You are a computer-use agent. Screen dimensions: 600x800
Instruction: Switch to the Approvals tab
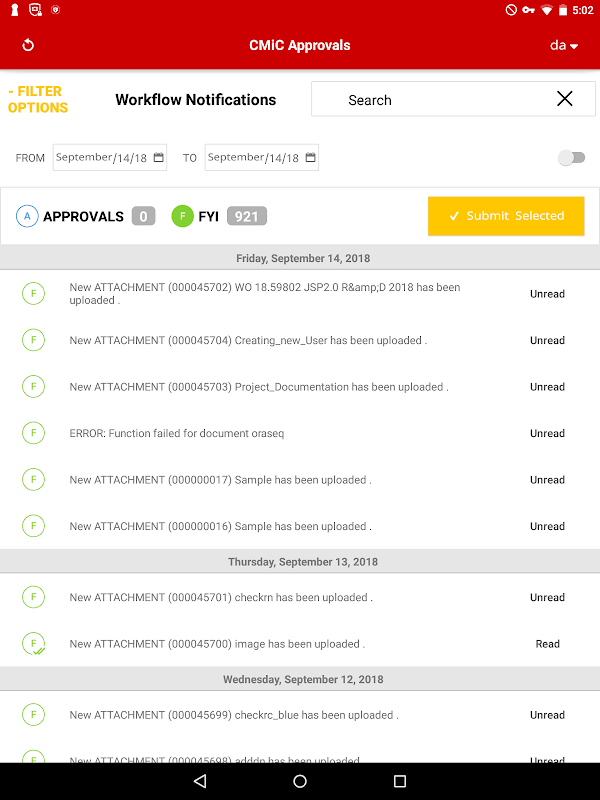pos(83,216)
